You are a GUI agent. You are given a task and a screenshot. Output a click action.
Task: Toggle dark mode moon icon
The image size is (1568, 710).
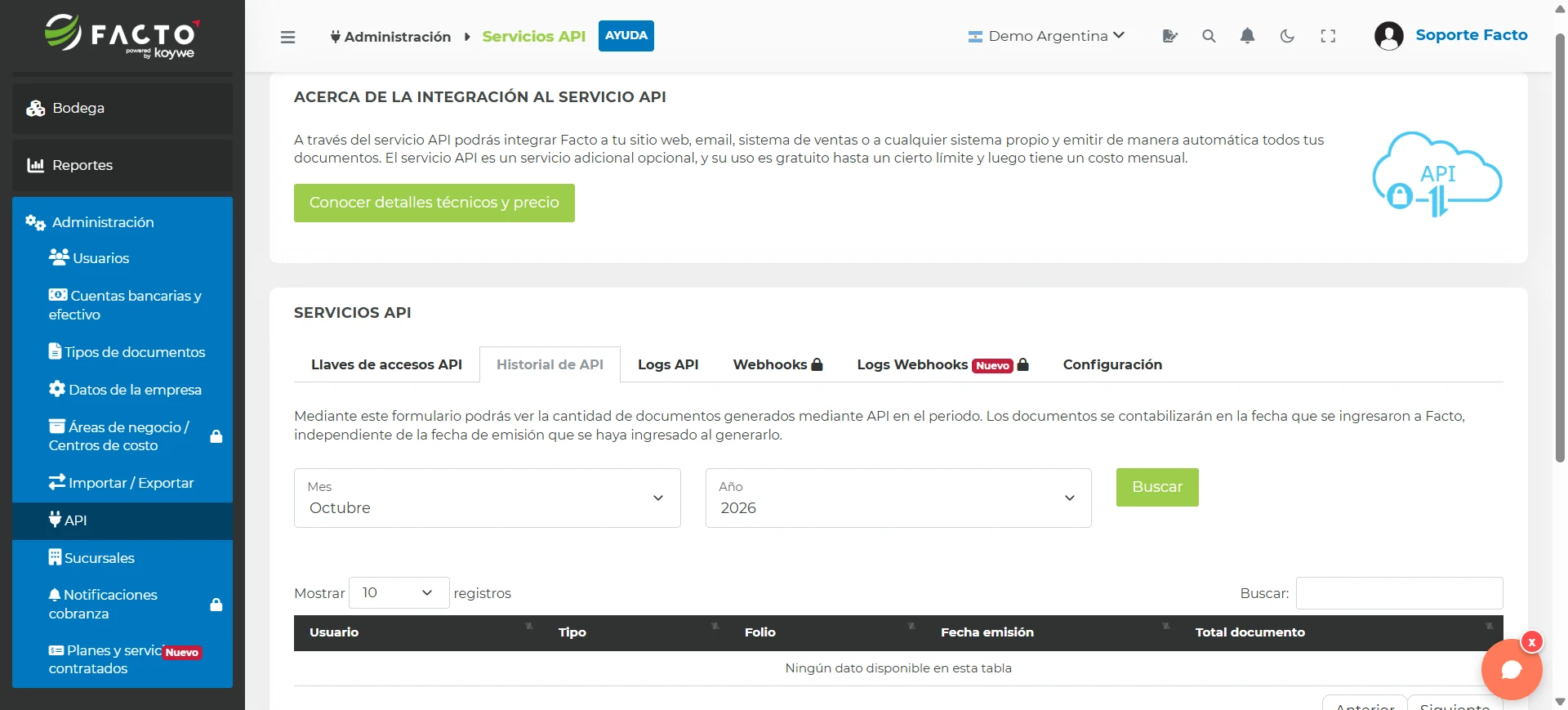[x=1287, y=36]
